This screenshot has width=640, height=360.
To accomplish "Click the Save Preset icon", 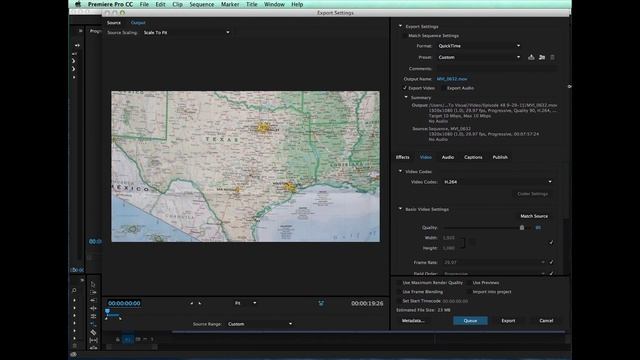I will tap(531, 57).
